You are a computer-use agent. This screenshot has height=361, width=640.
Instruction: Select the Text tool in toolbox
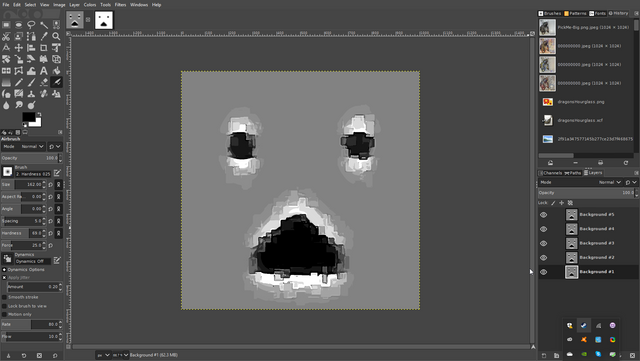44,71
